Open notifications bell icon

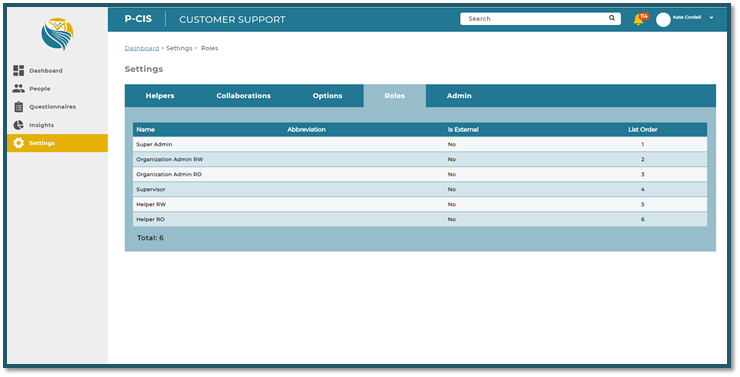coord(639,20)
